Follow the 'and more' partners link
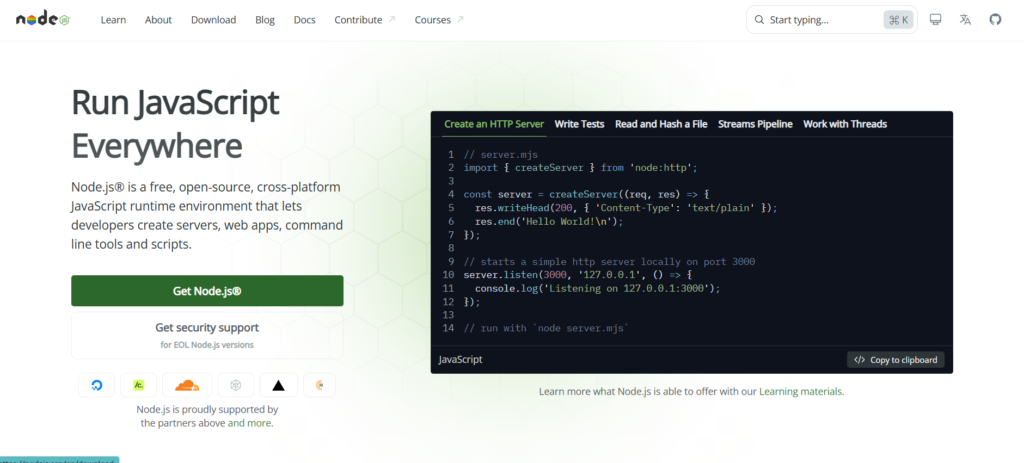Image resolution: width=1024 pixels, height=463 pixels. [249, 423]
